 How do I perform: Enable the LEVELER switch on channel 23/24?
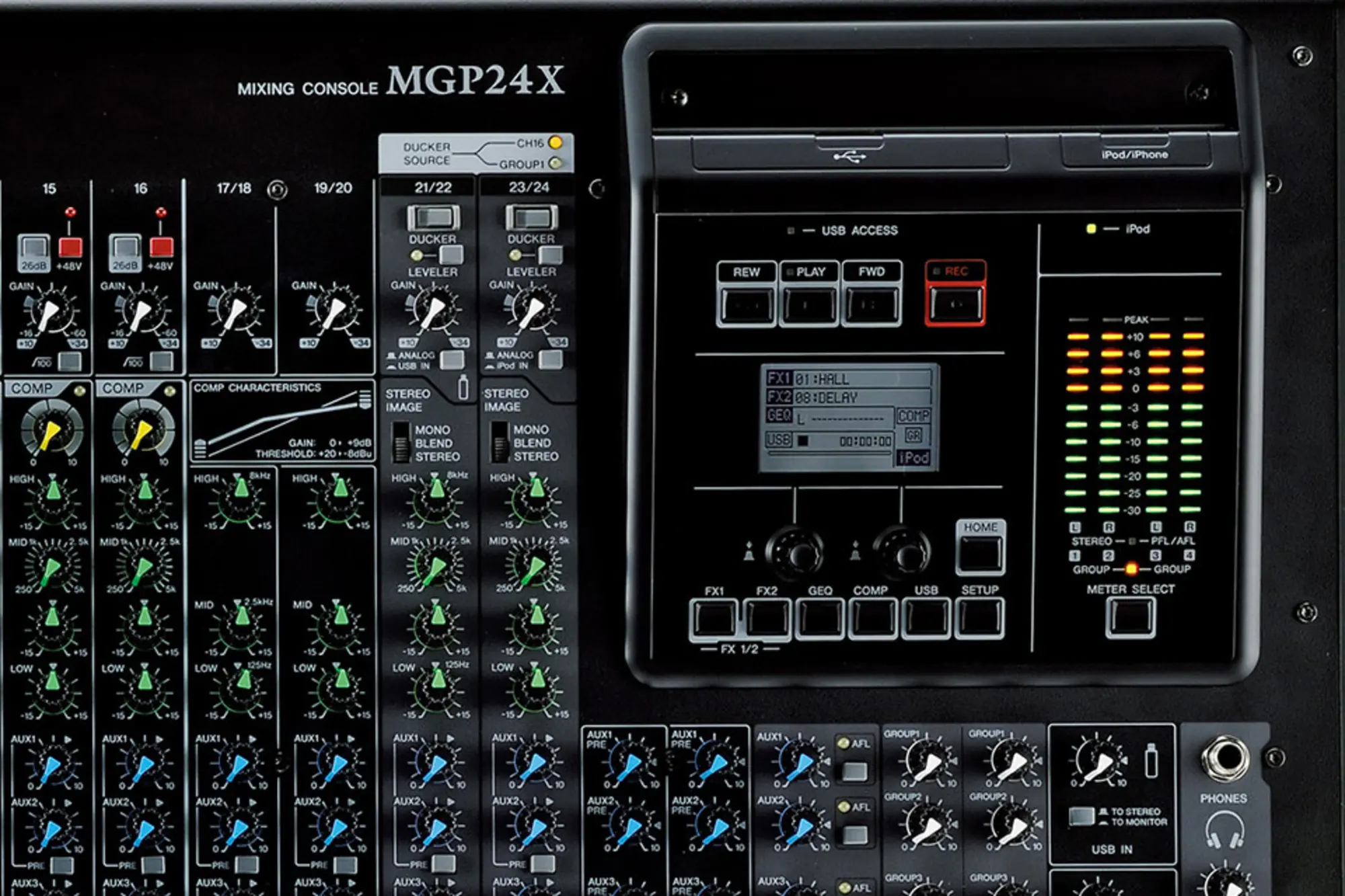click(550, 255)
